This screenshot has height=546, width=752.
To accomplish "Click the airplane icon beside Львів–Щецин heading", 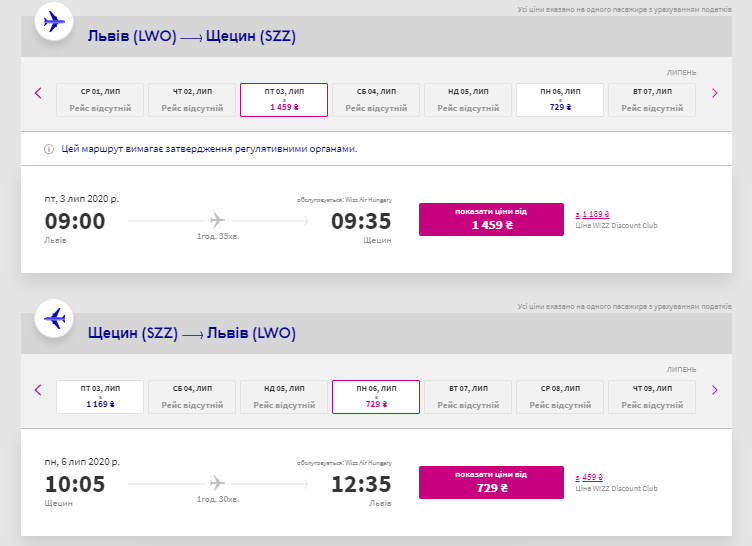I will 56,21.
